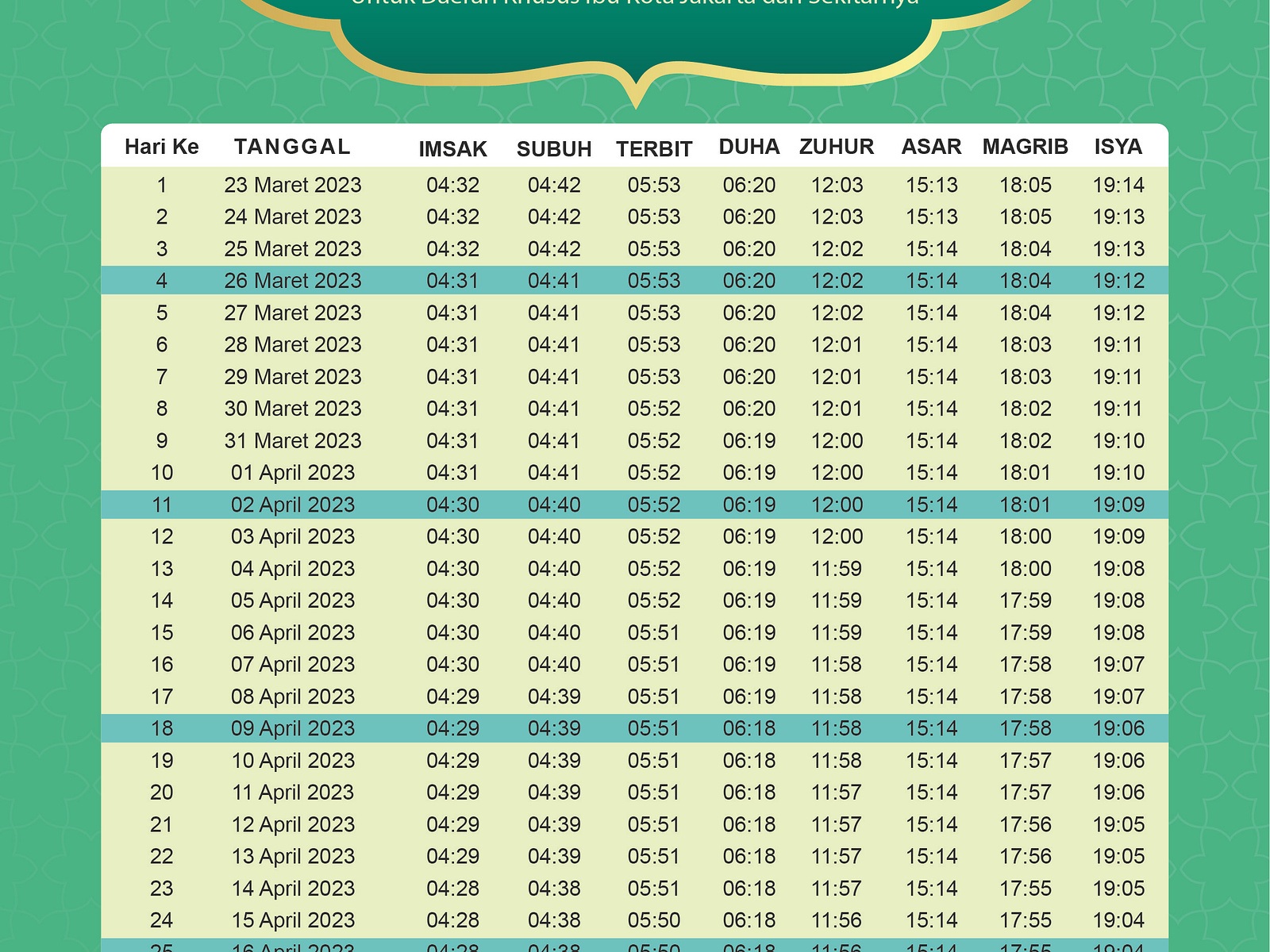Select the date '07 April 2023'
The width and height of the screenshot is (1270, 952).
click(293, 665)
